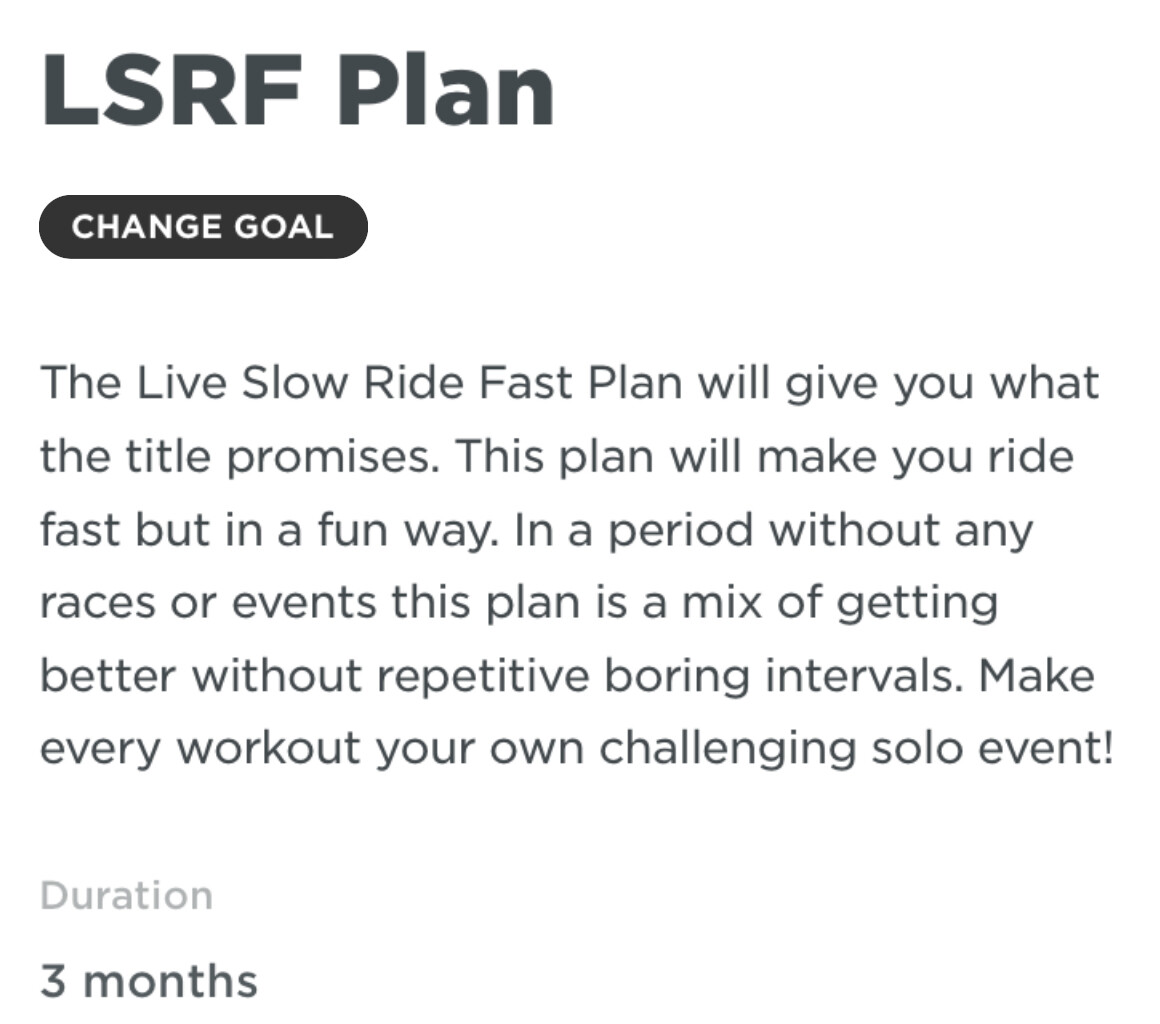Click the words races or events
Screen dimensions: 1160x1024
[x=208, y=603]
